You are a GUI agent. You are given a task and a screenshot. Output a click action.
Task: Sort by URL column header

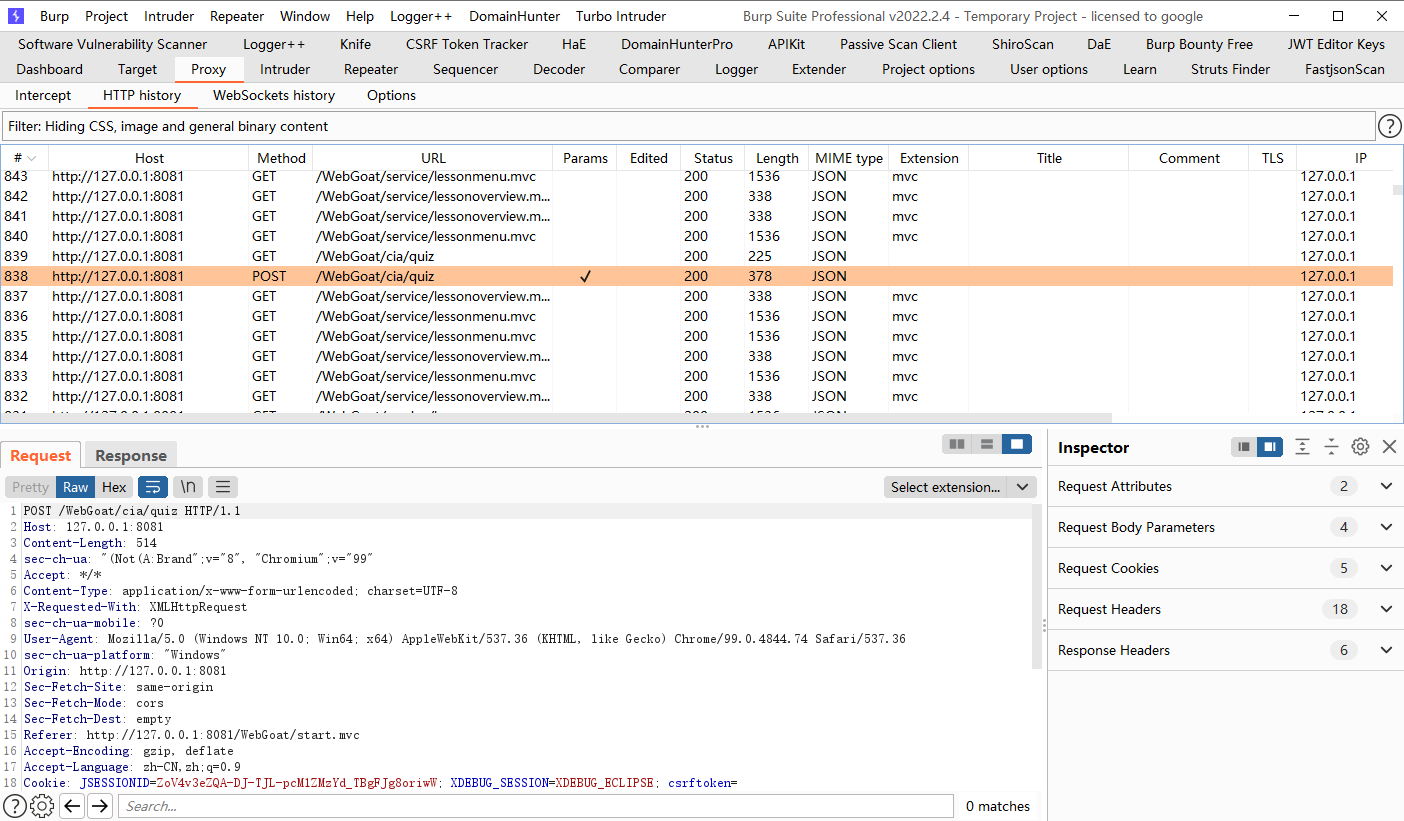pyautogui.click(x=433, y=158)
